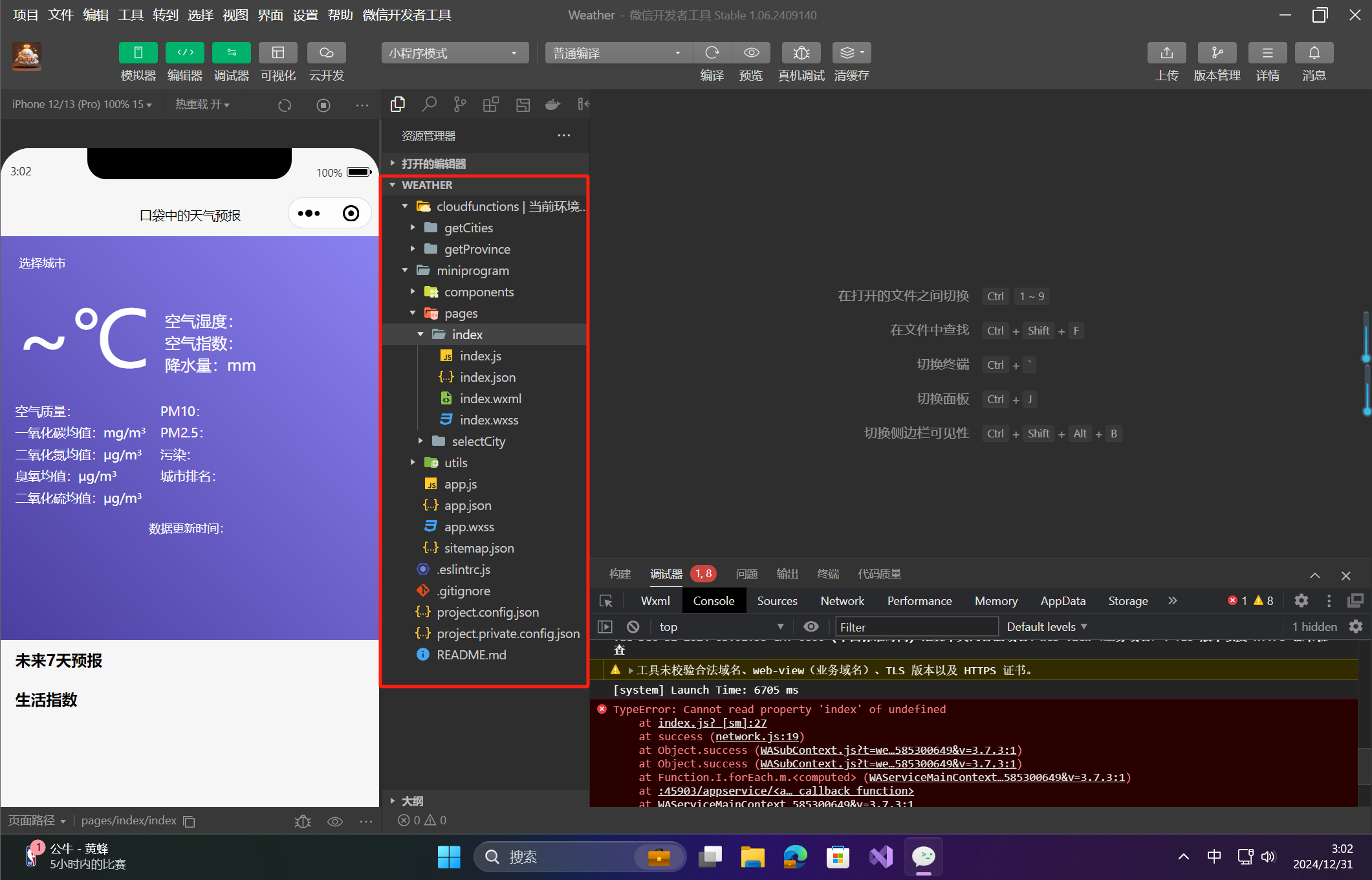
Task: Toggle console live expression eye icon
Action: [x=811, y=626]
